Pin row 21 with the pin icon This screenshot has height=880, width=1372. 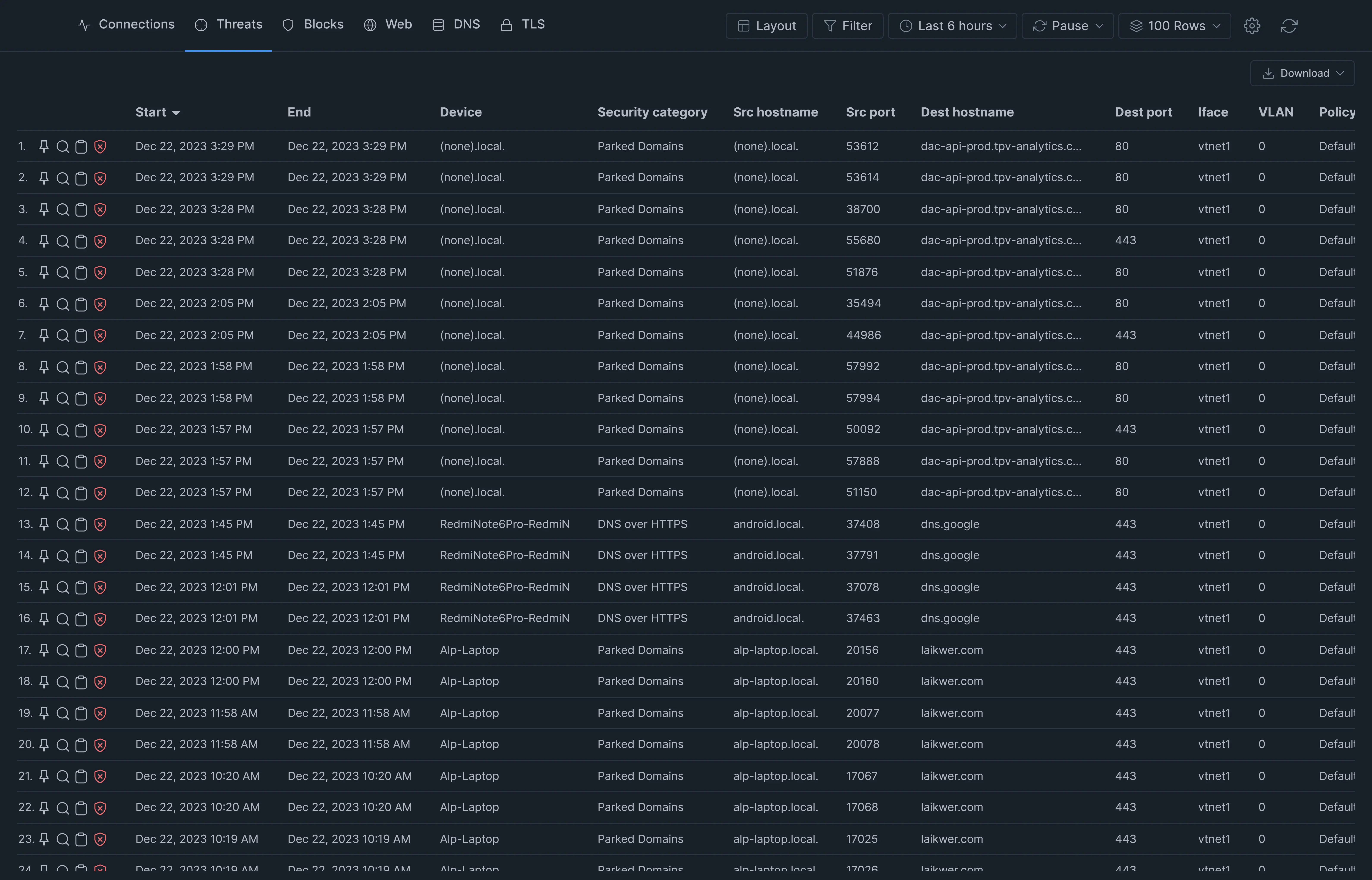point(44,776)
